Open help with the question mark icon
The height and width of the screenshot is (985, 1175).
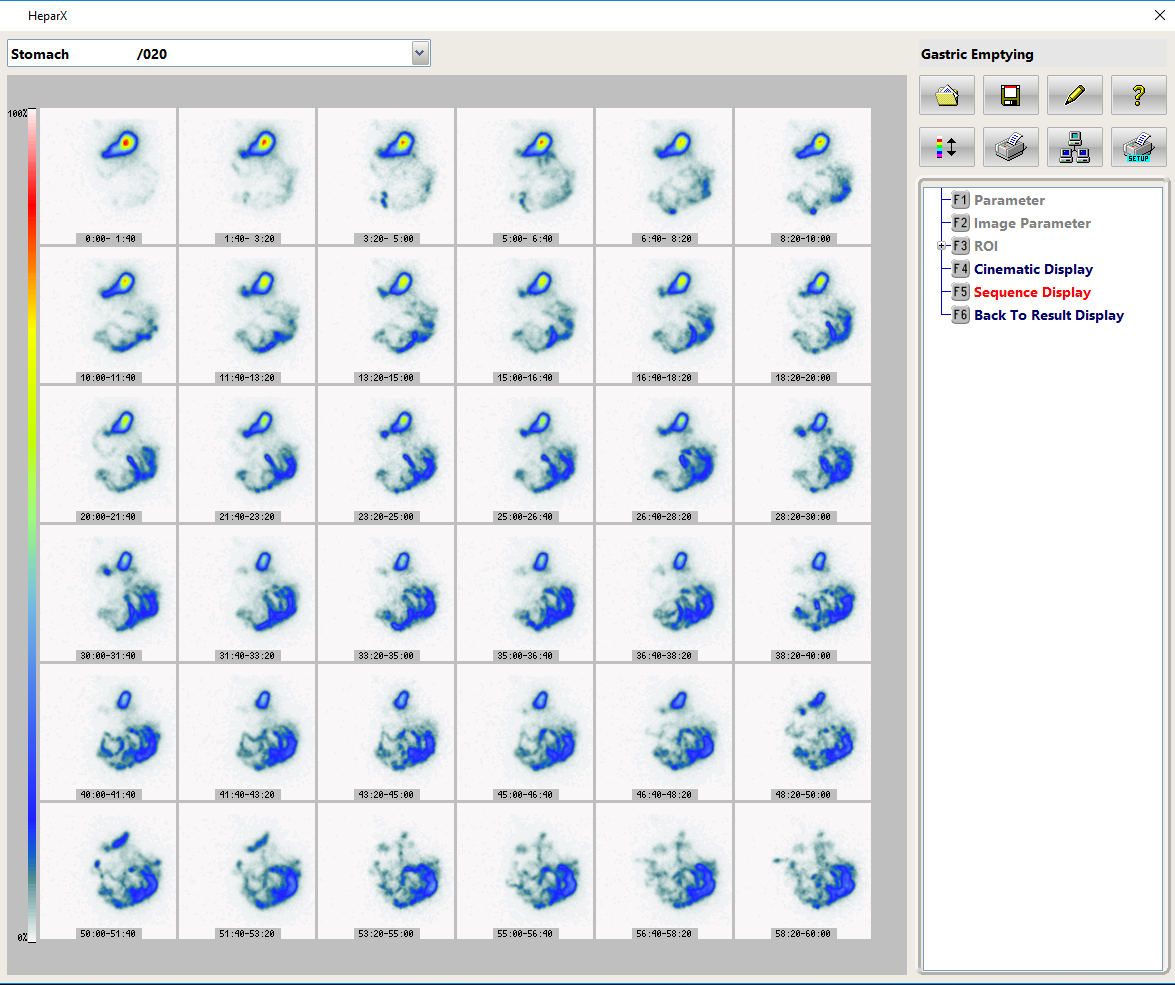tap(1138, 96)
